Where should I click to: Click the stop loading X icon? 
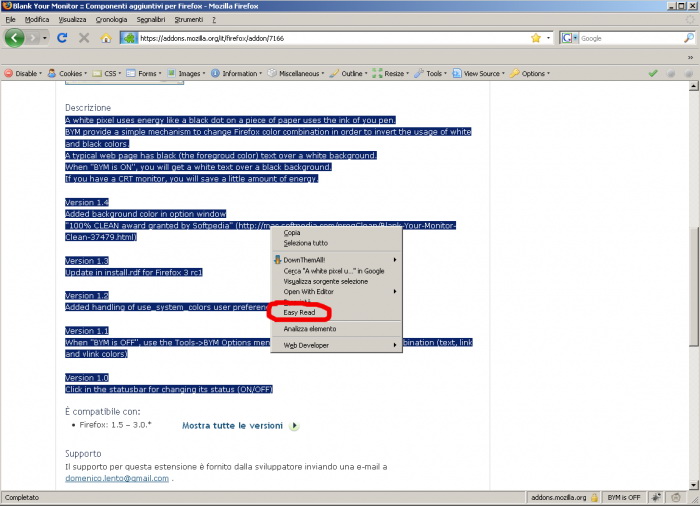84,38
